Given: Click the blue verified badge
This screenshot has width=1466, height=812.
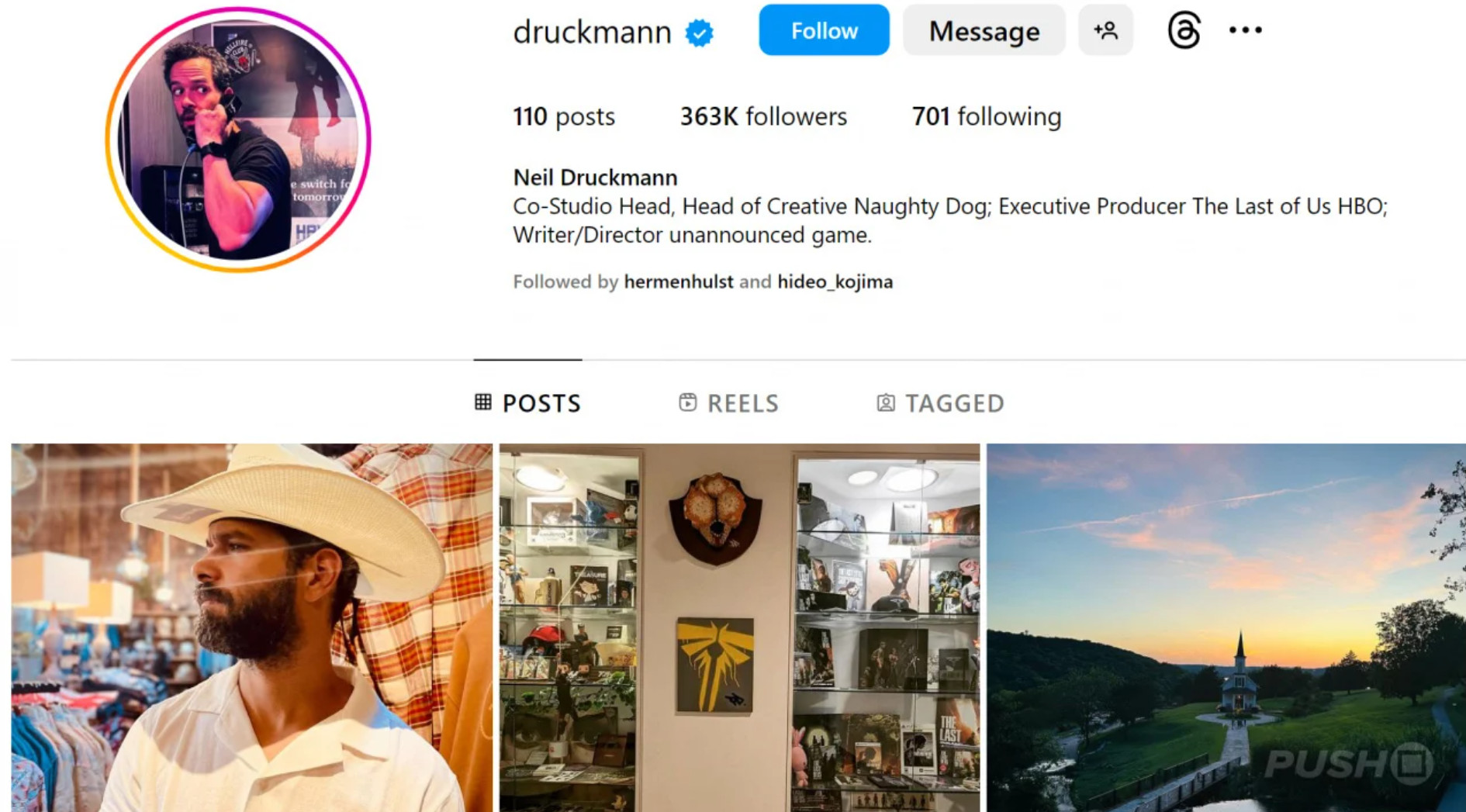Looking at the screenshot, I should [x=699, y=33].
